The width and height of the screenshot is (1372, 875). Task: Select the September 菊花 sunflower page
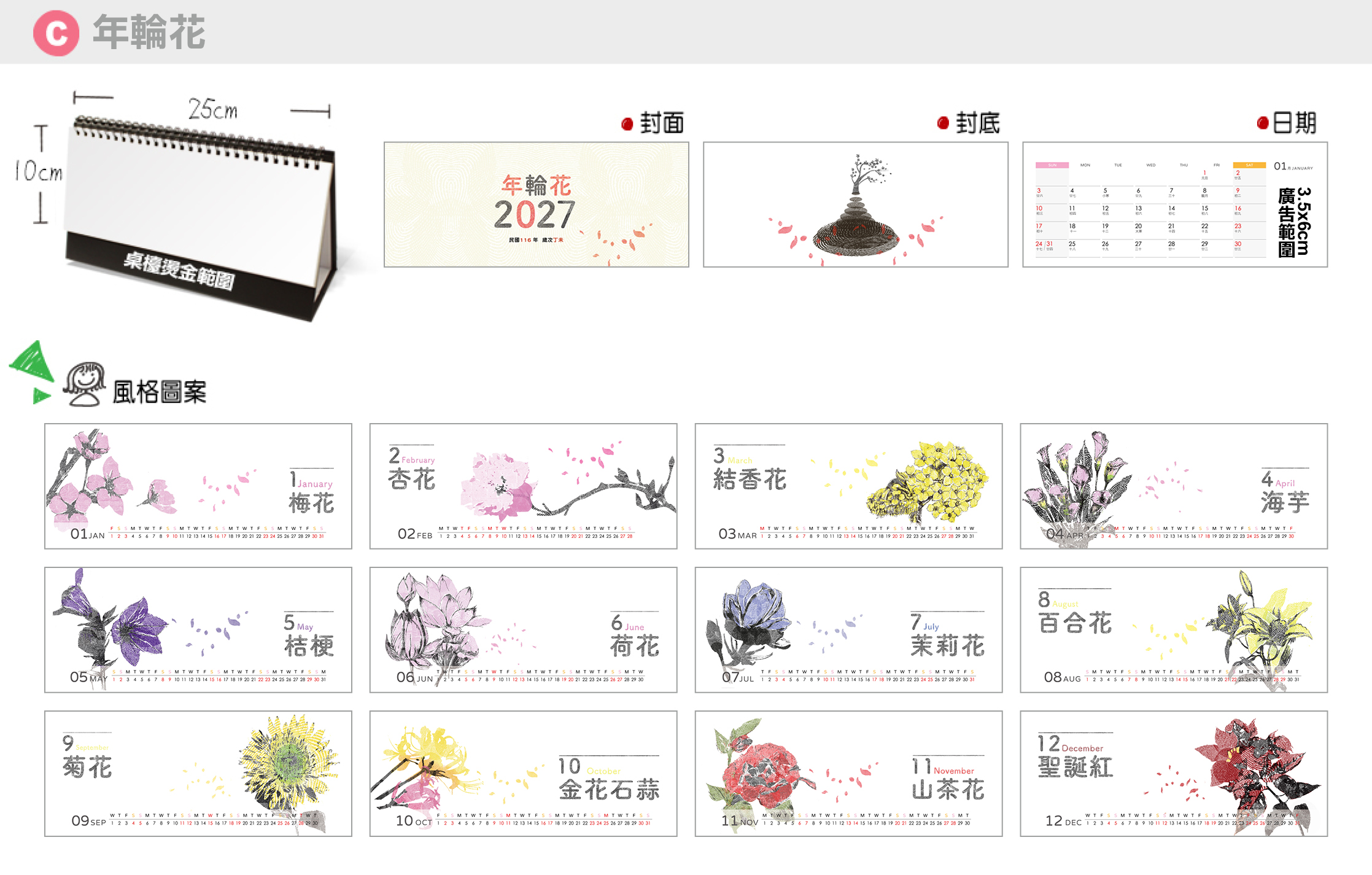[198, 774]
